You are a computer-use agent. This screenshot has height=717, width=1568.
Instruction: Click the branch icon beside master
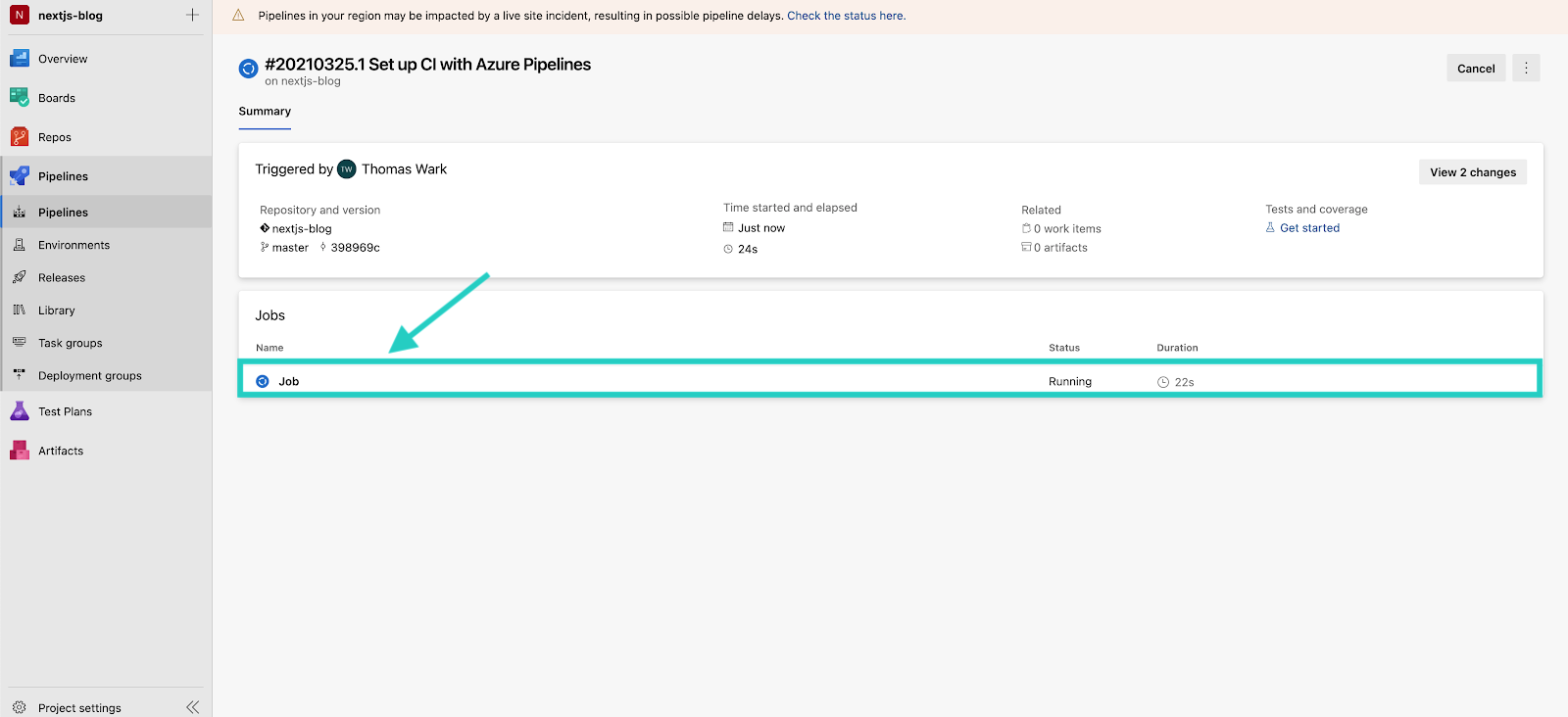[265, 248]
